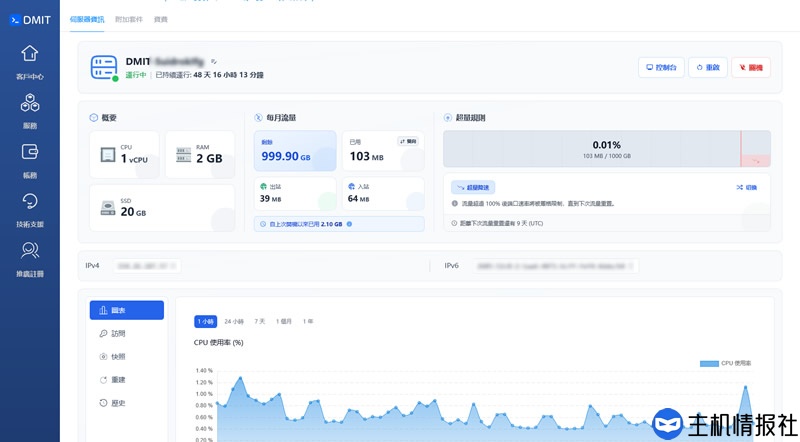Click the green 運行中 status text
This screenshot has height=442, width=800.
(x=136, y=75)
